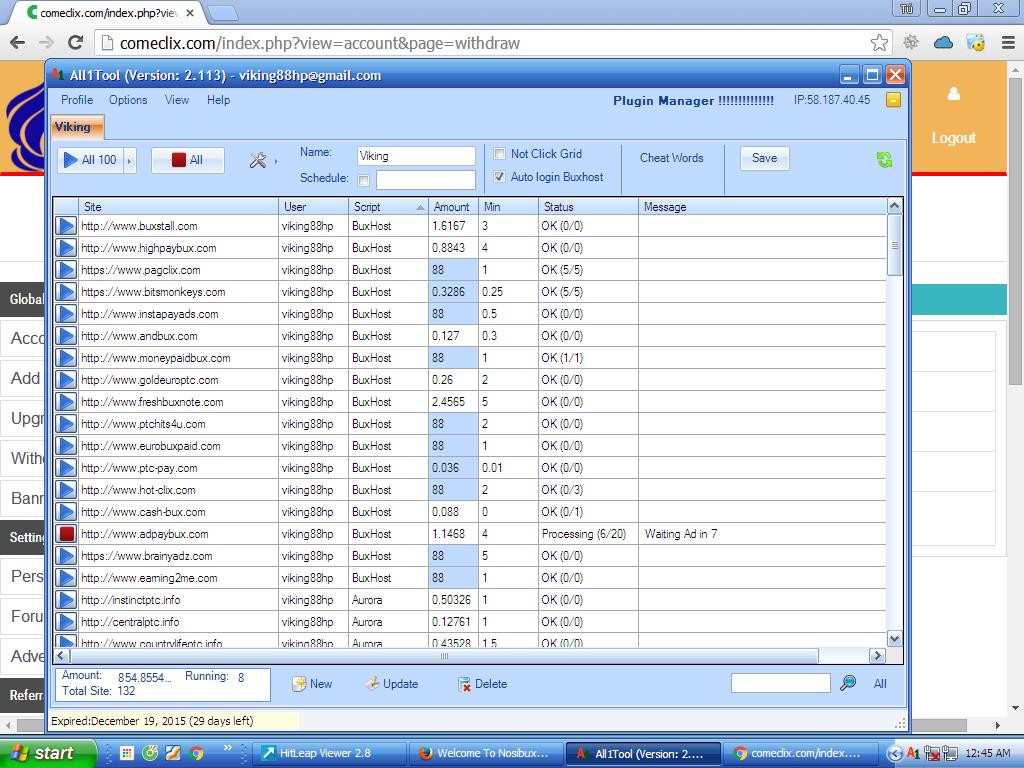
Task: Open the Profile menu
Action: coord(77,100)
